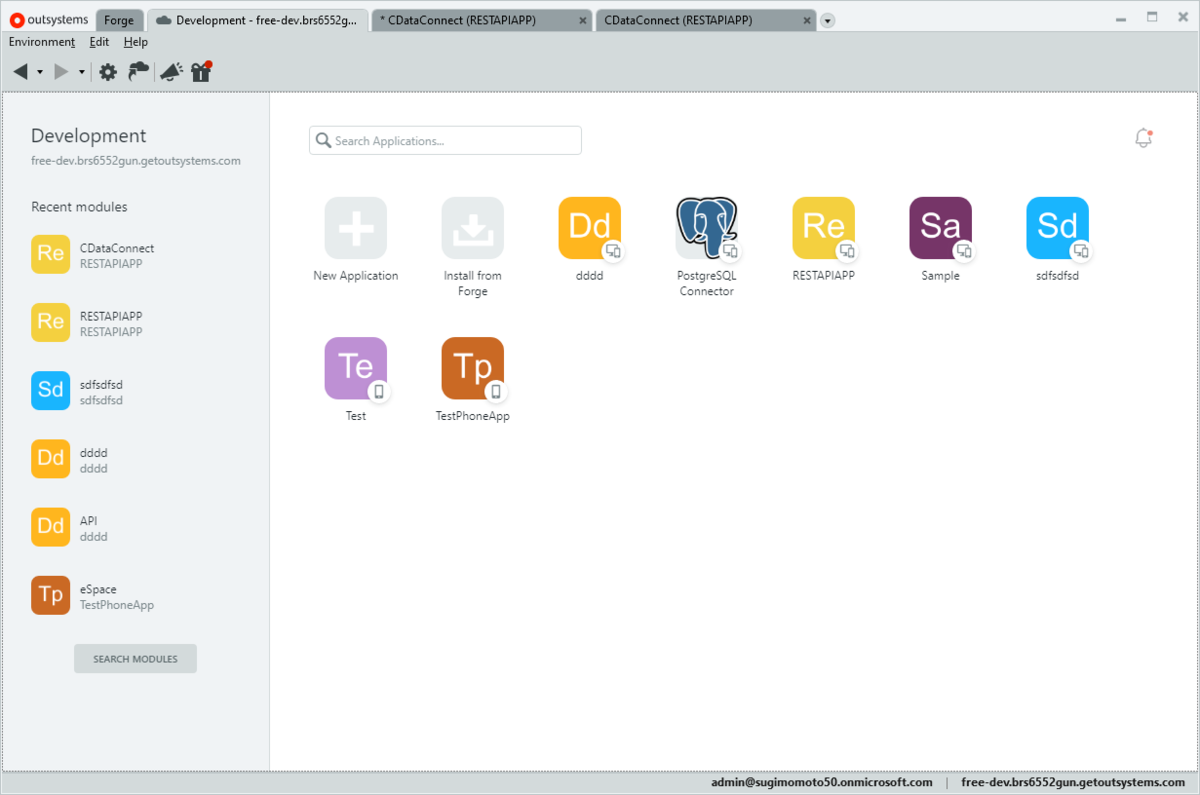Click 'CDataConnect' text in recent modules
Screen dimensions: 1200x795
coord(117,248)
